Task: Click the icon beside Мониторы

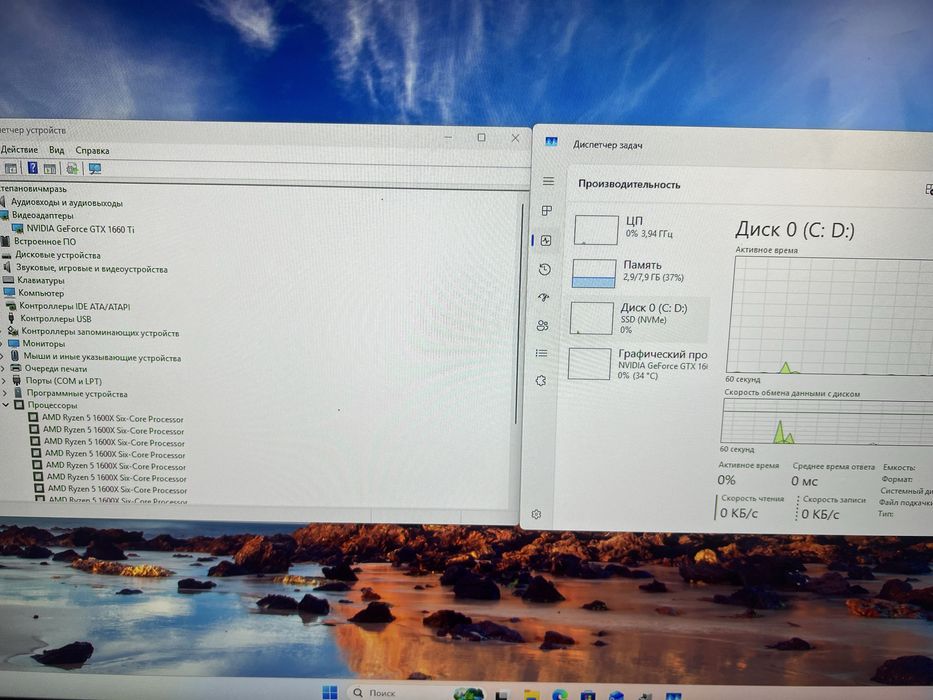Action: [x=14, y=343]
